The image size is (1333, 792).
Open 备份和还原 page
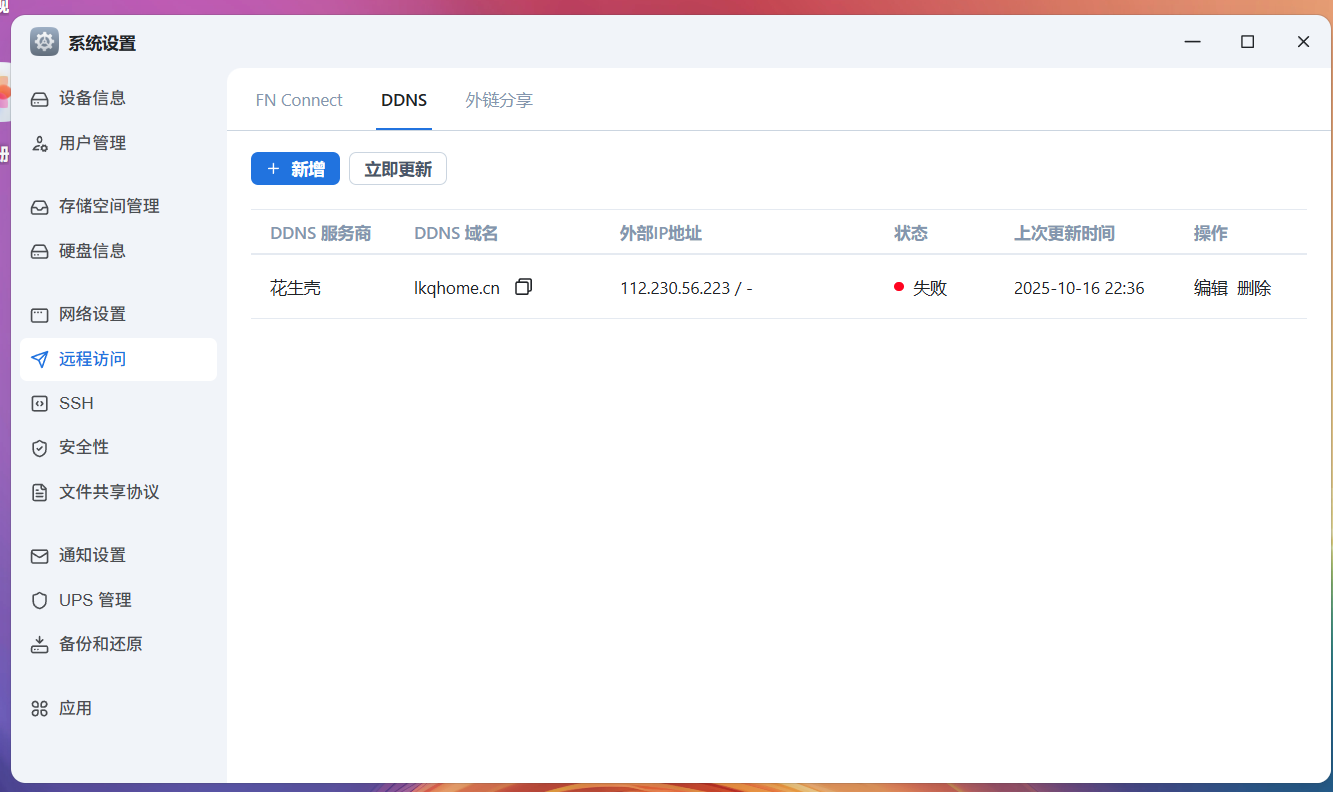pos(100,644)
